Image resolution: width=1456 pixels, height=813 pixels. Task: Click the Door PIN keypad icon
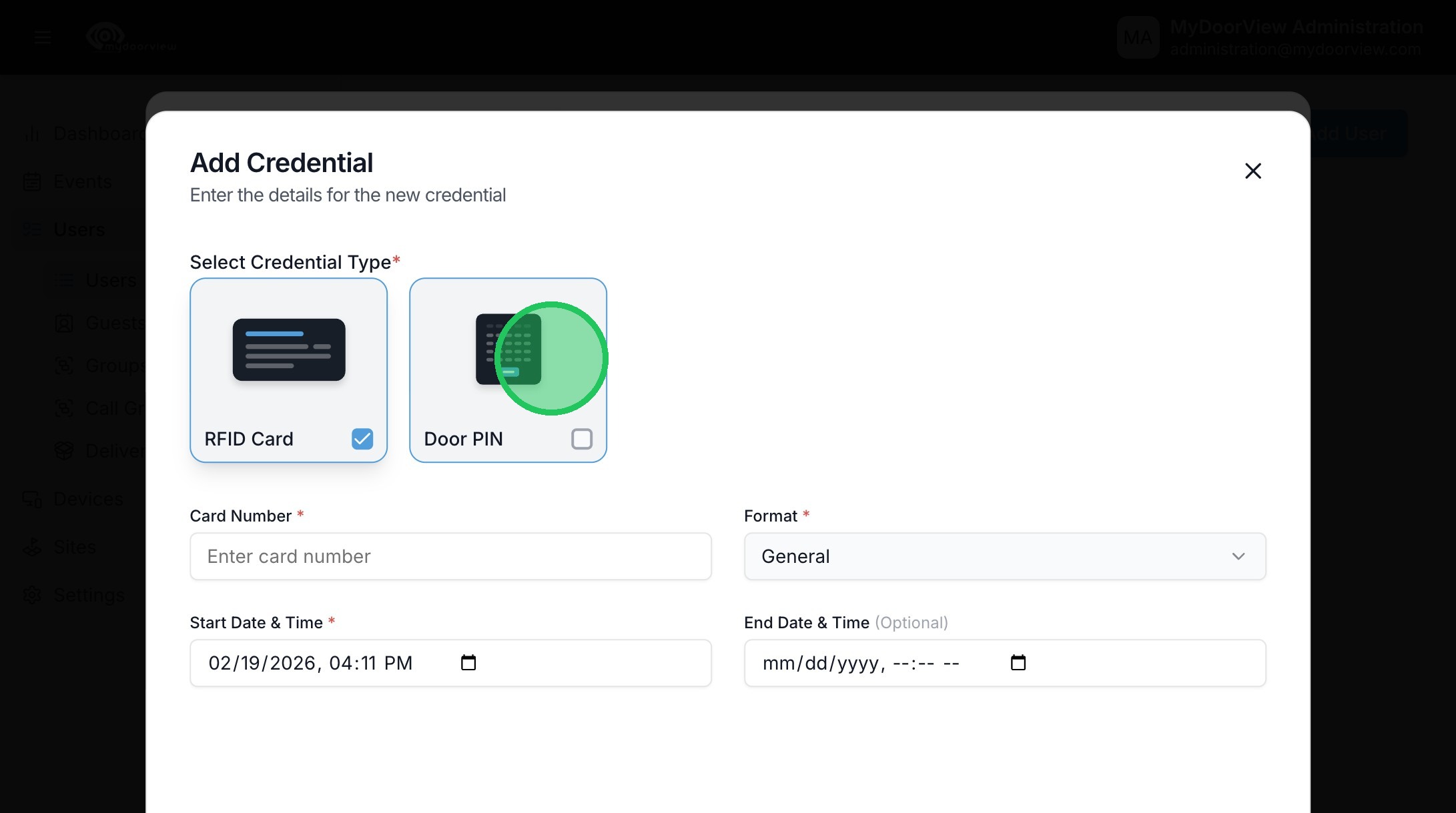pos(508,349)
